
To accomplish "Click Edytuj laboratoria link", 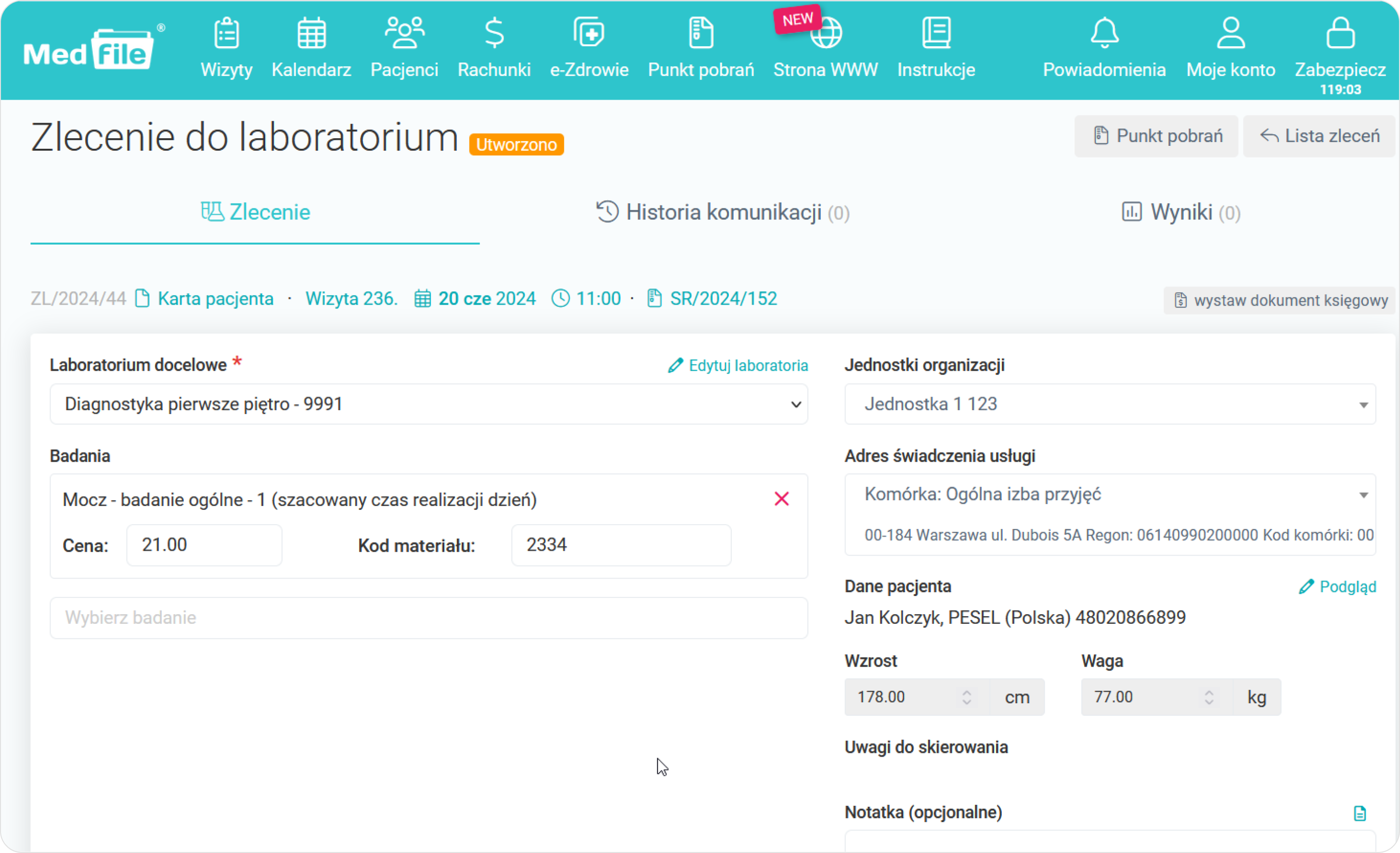I will pos(748,365).
